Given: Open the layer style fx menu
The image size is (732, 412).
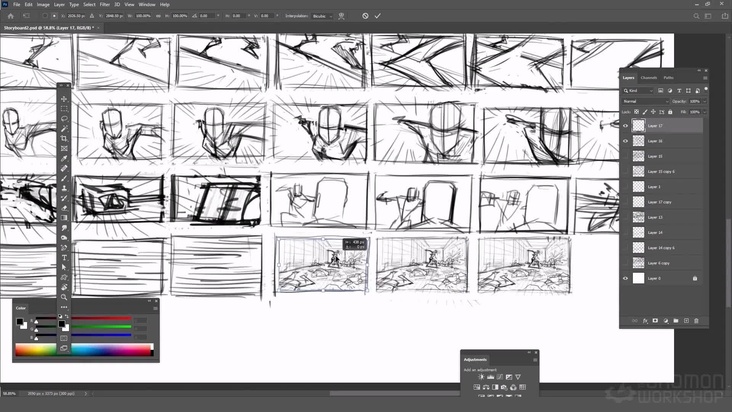Looking at the screenshot, I should click(x=645, y=321).
